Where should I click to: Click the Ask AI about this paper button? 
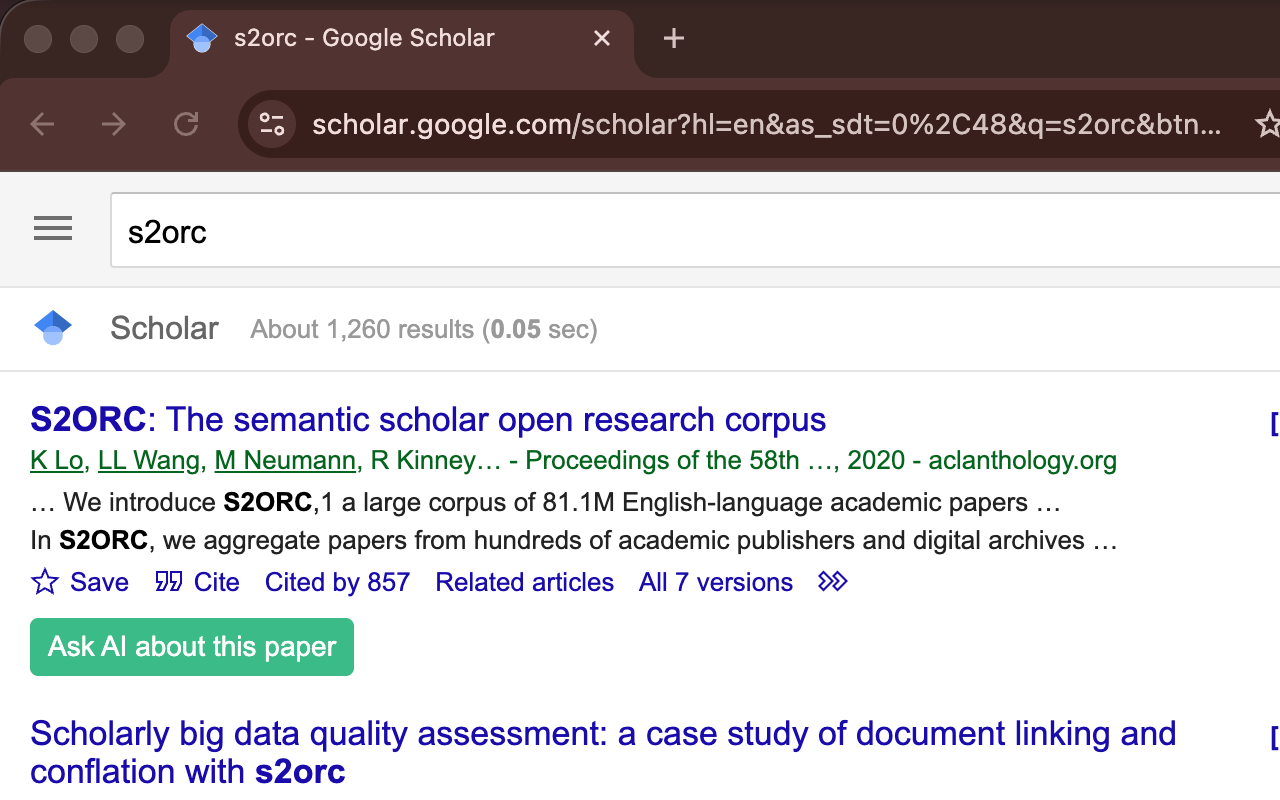[192, 647]
